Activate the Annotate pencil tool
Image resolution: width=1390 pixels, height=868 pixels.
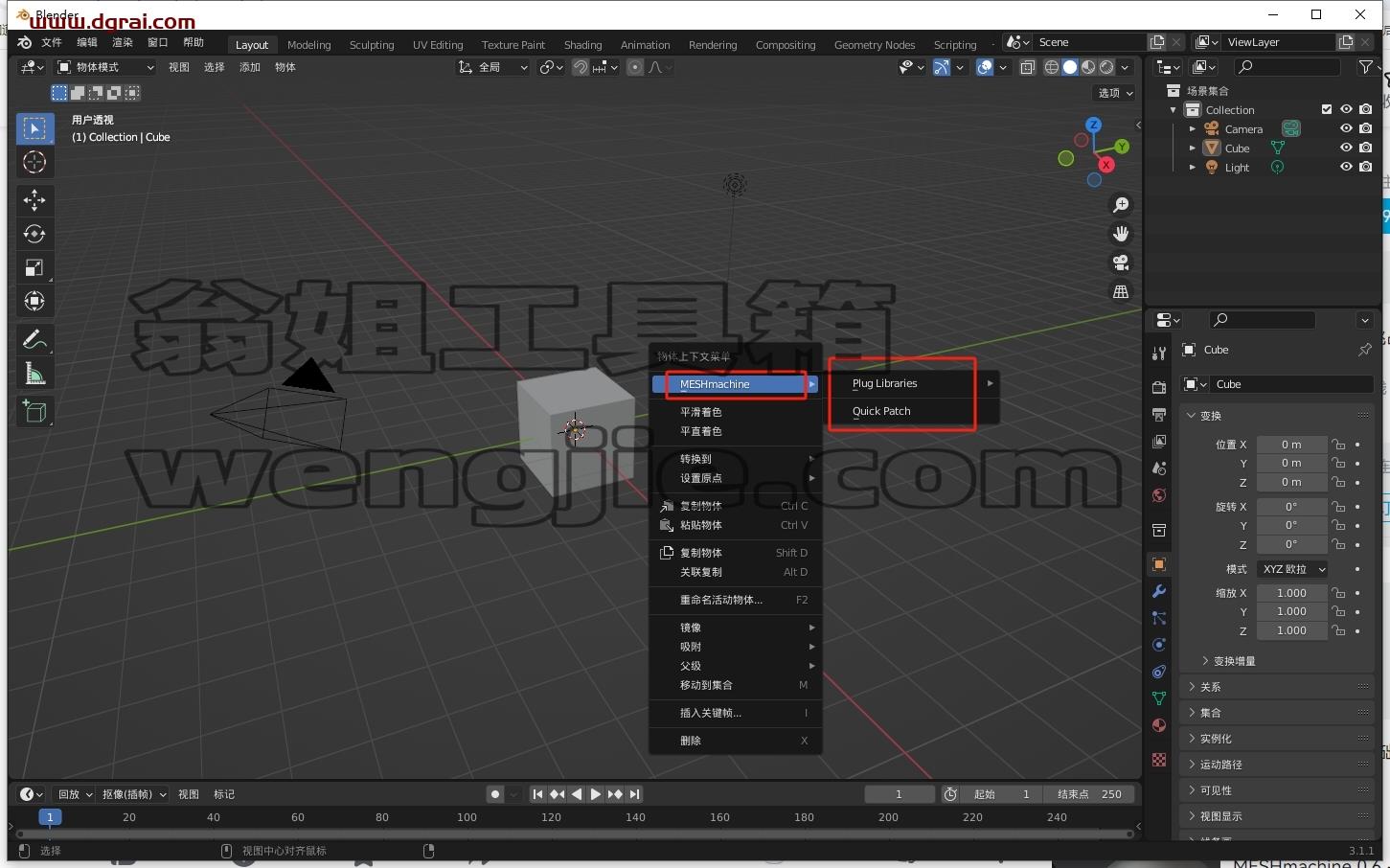(x=34, y=340)
